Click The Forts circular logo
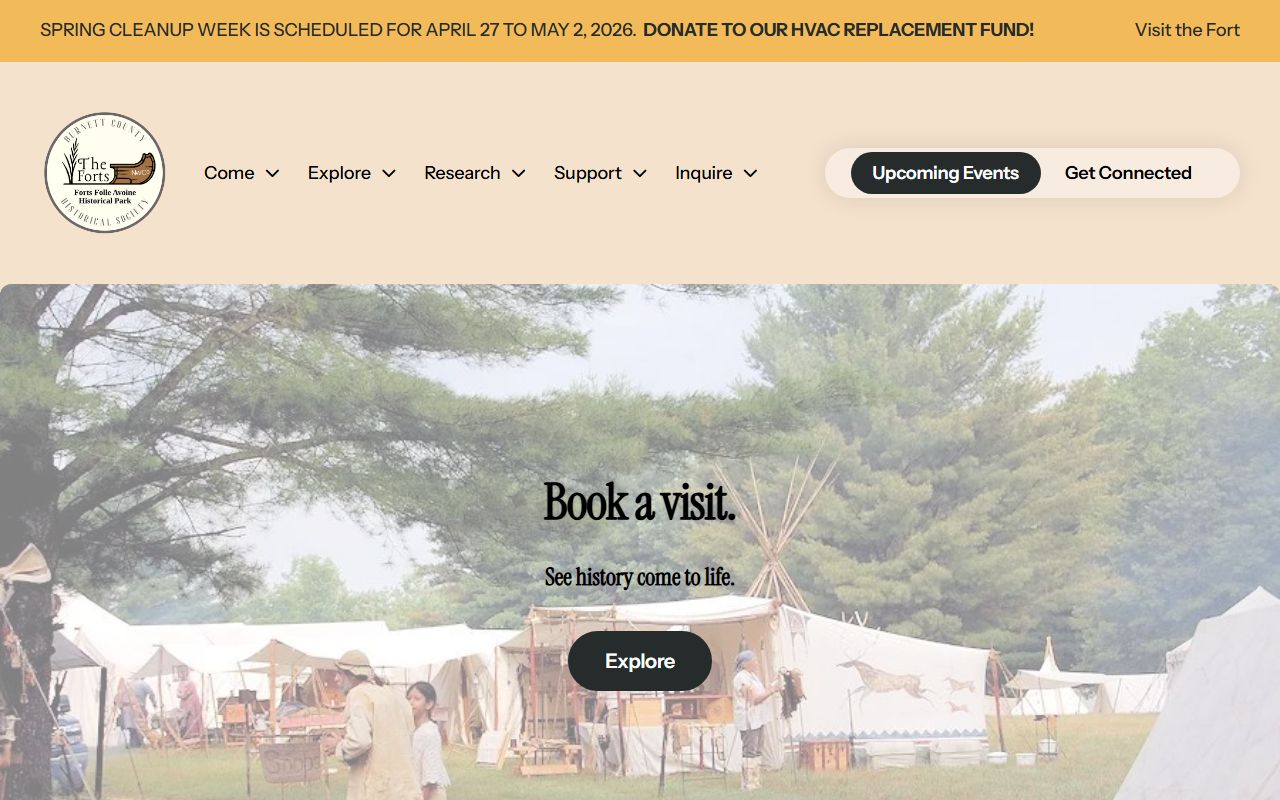 tap(105, 173)
